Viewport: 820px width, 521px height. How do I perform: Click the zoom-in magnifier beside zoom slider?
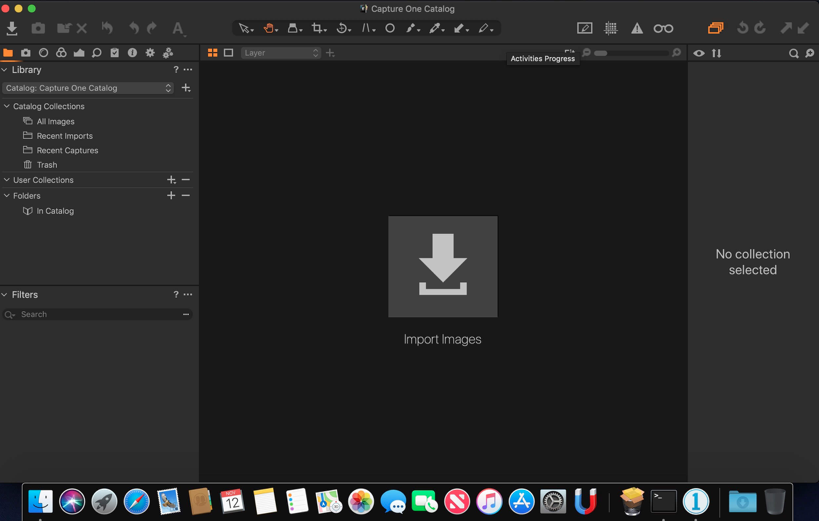coord(676,53)
